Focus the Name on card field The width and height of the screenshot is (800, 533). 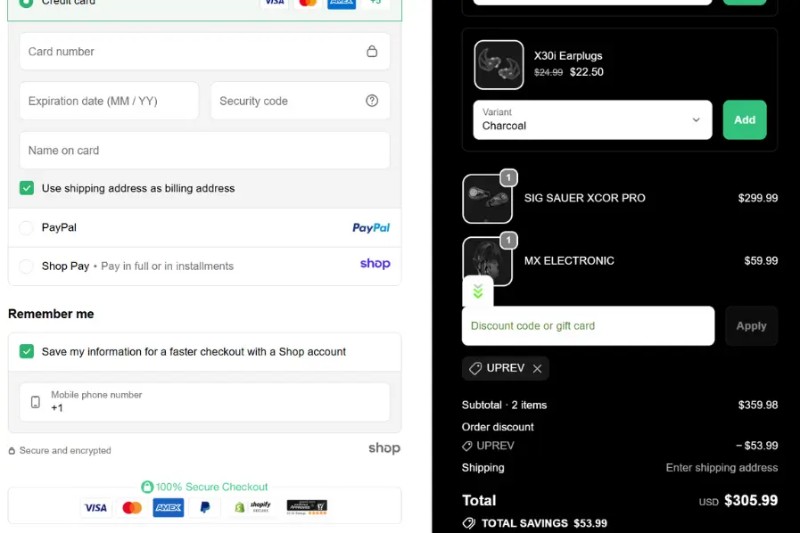205,150
